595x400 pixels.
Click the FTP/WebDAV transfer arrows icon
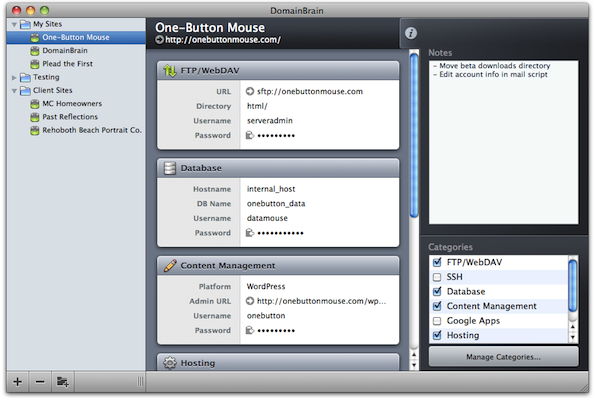[x=170, y=71]
